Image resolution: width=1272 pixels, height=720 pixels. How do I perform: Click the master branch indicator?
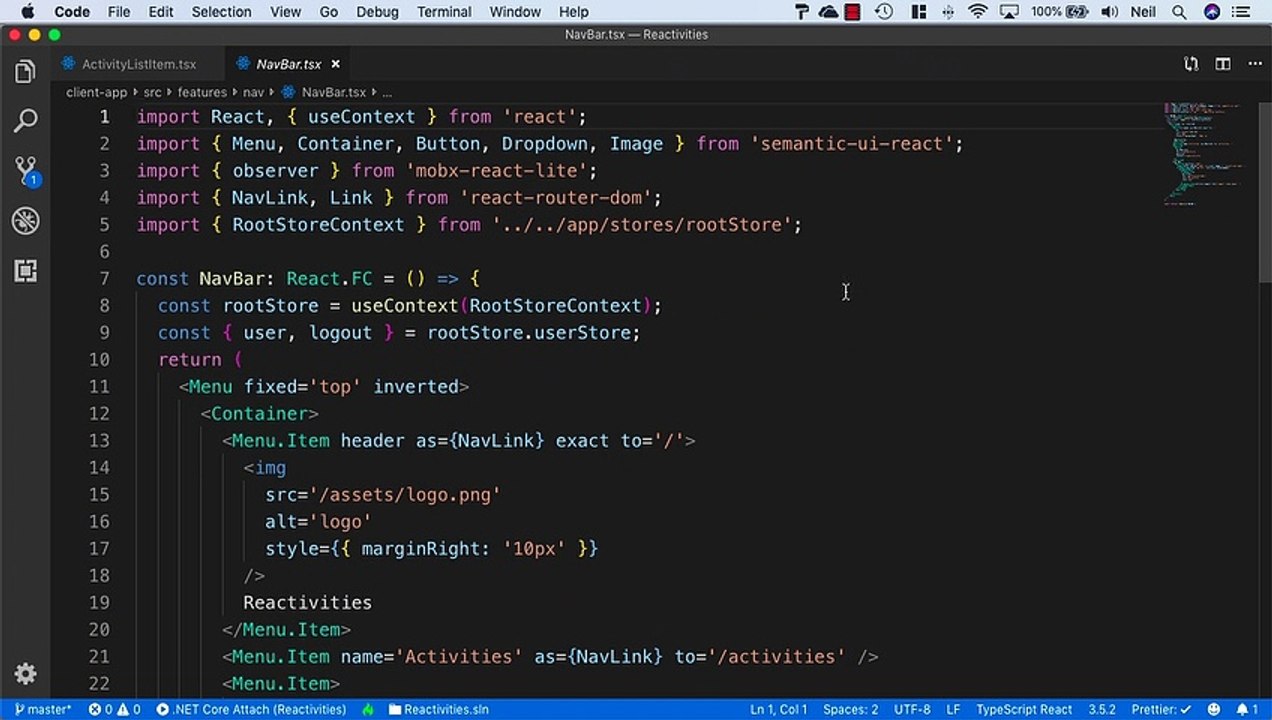pyautogui.click(x=42, y=710)
